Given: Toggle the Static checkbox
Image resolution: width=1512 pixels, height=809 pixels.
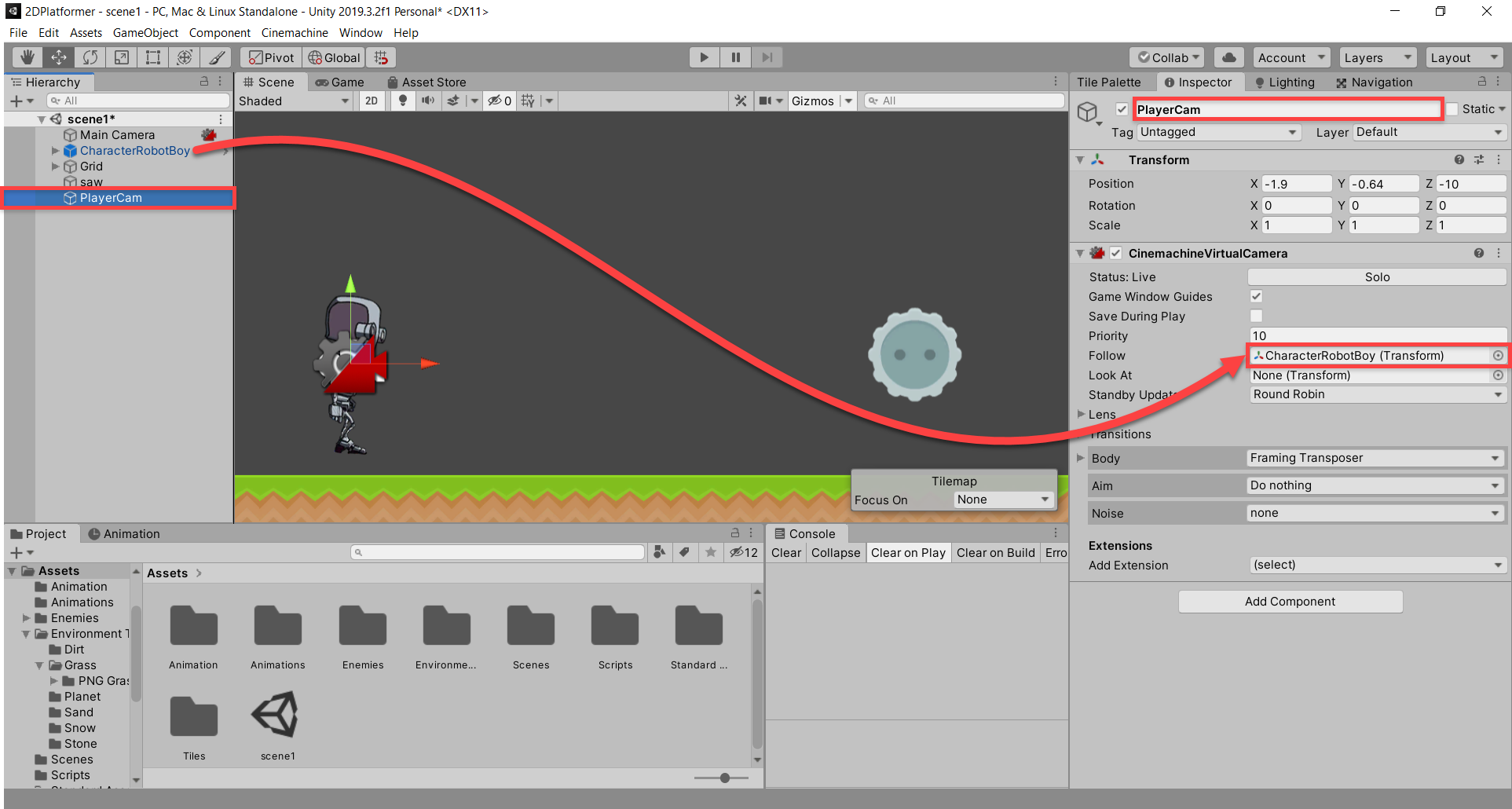Looking at the screenshot, I should click(x=1452, y=109).
